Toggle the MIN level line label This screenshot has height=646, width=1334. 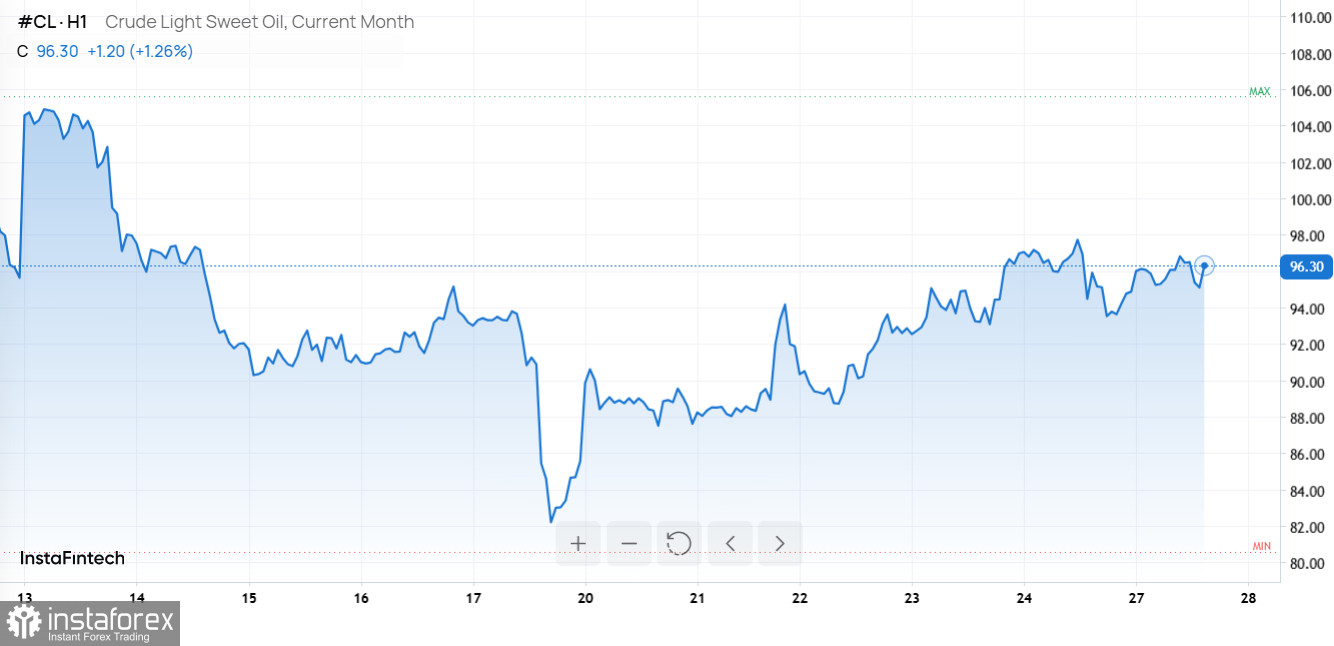coord(1261,546)
